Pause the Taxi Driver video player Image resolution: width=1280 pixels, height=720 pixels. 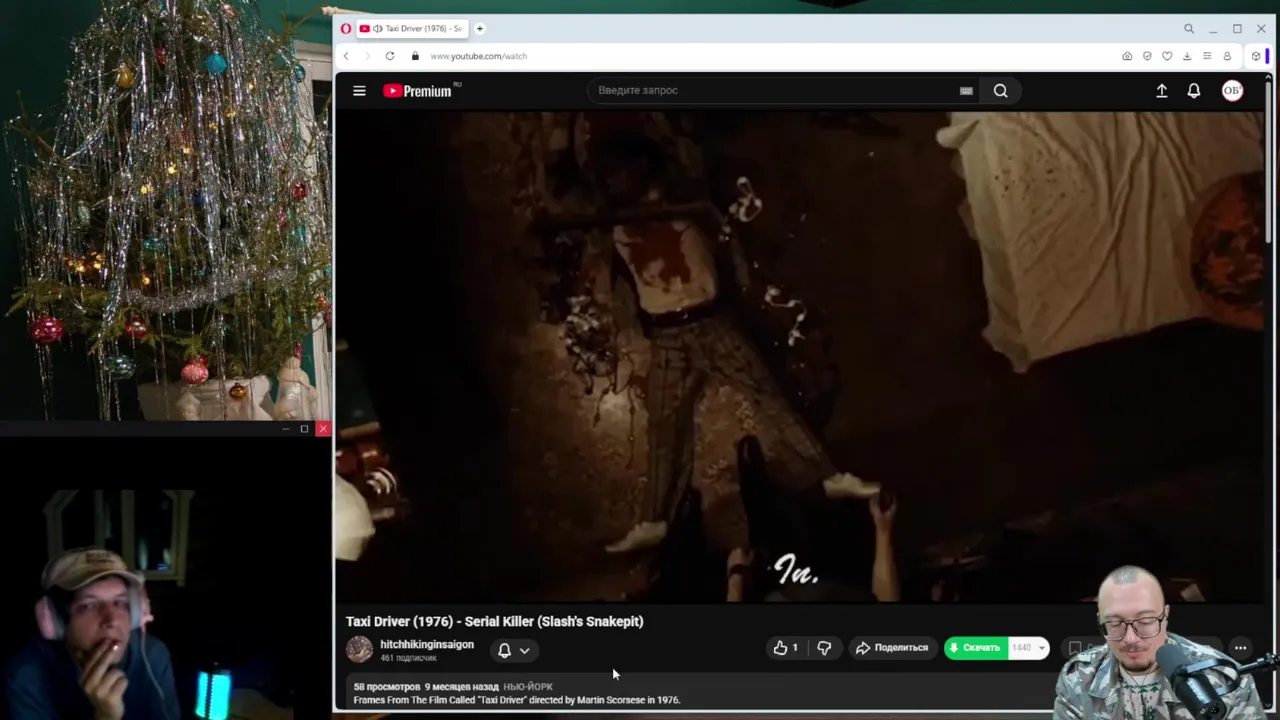tap(799, 356)
